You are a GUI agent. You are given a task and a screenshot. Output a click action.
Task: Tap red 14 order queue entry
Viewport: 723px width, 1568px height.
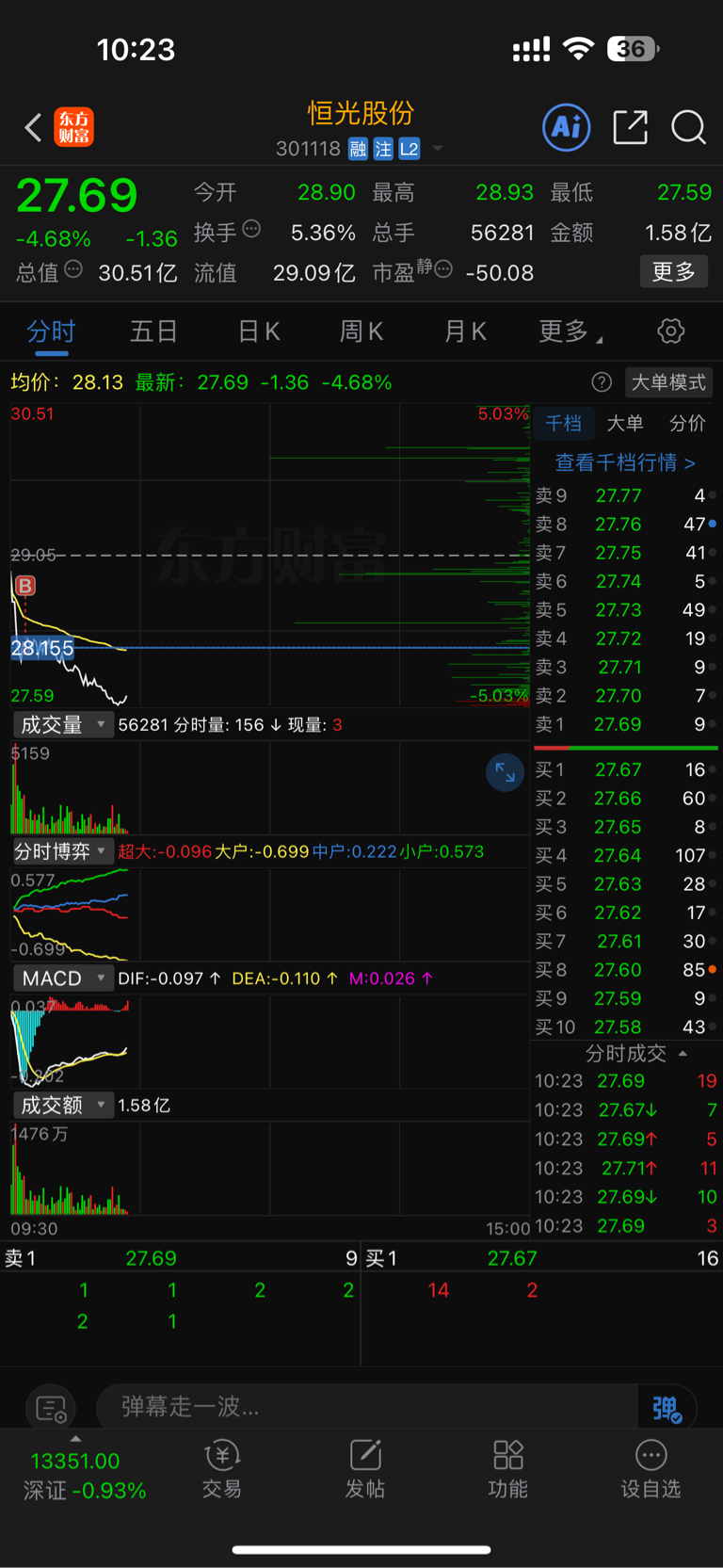tap(438, 1290)
